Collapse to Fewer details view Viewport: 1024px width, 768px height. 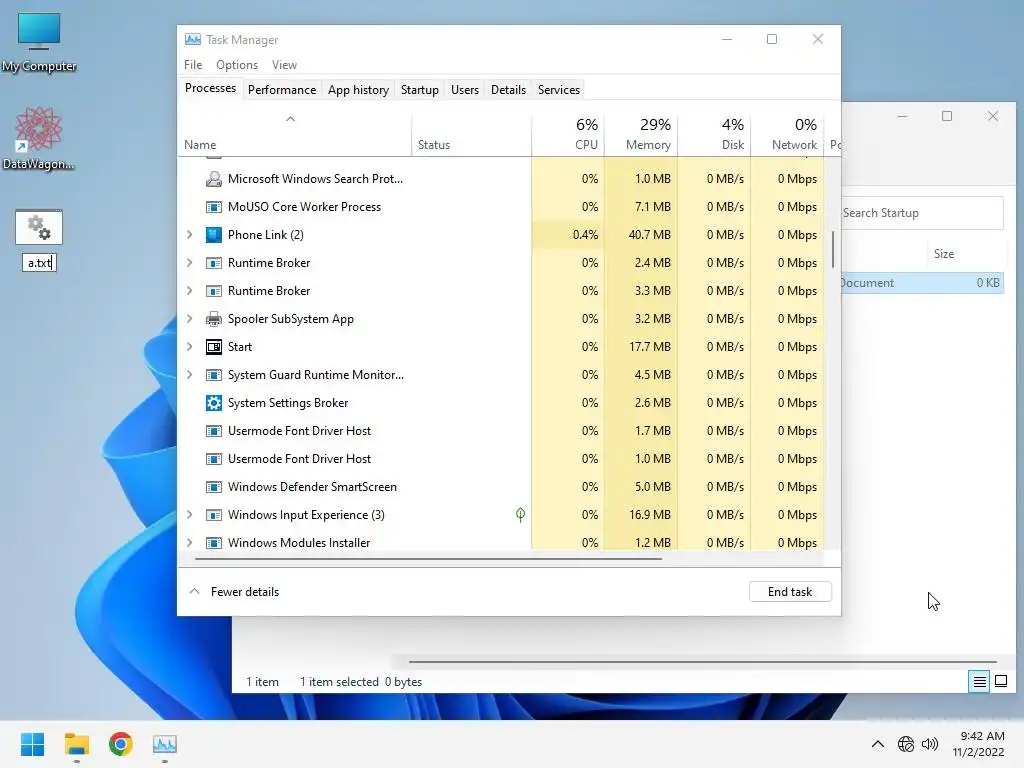point(234,592)
